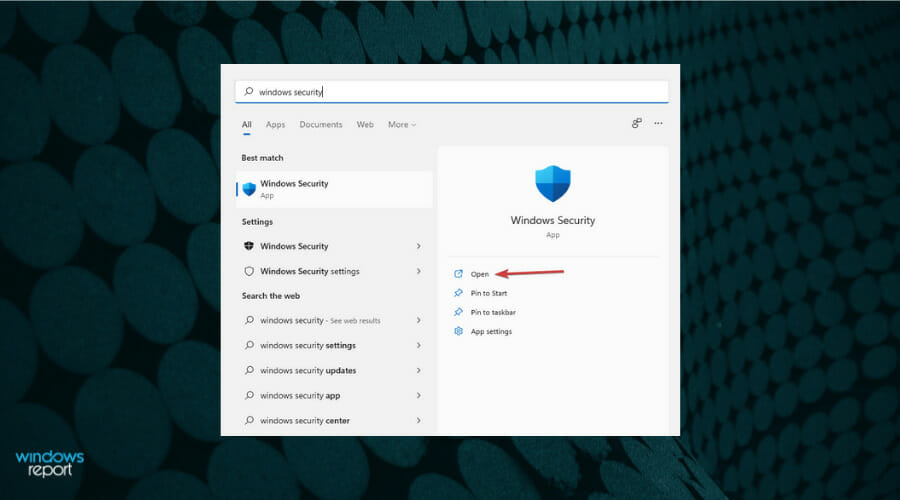Screen dimensions: 900x500
Task: Click black shield icon beside Windows Security setting
Action: tap(249, 246)
